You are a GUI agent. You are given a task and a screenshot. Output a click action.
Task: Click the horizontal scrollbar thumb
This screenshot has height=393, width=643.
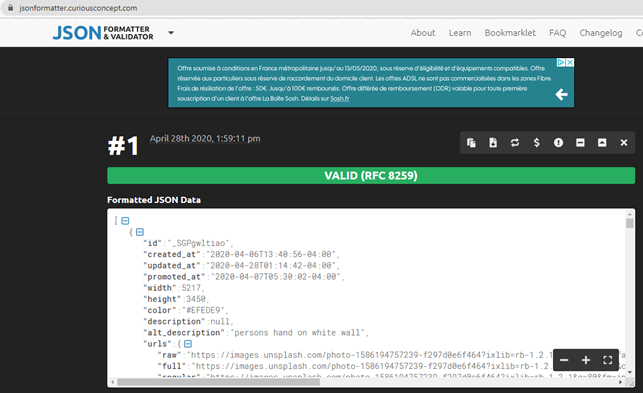click(219, 382)
